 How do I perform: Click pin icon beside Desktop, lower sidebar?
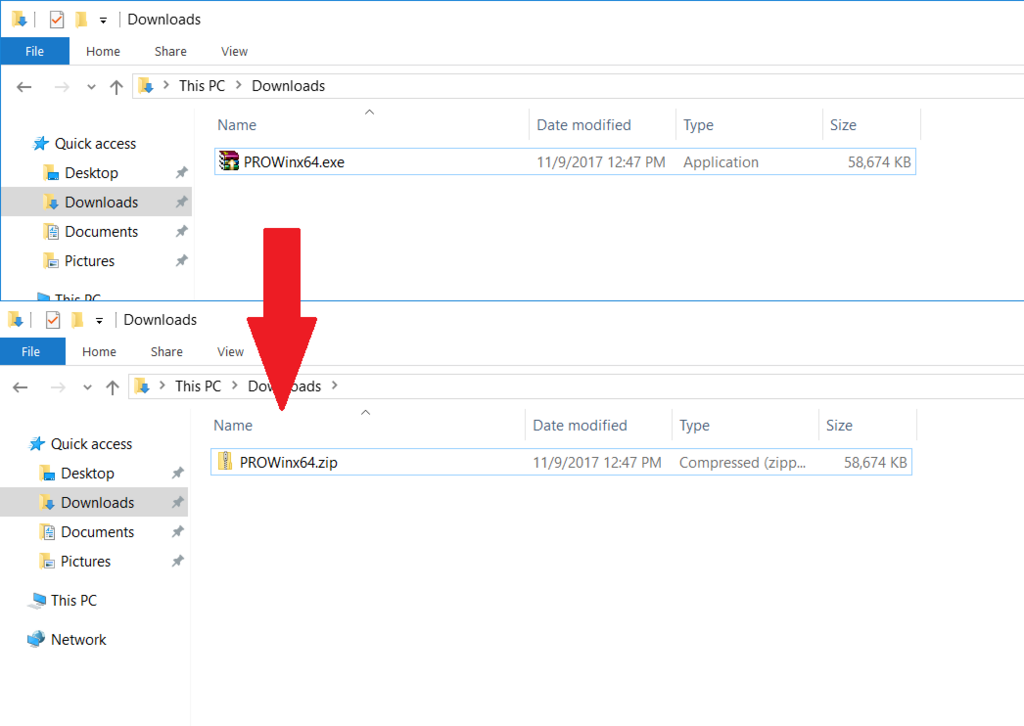[178, 473]
